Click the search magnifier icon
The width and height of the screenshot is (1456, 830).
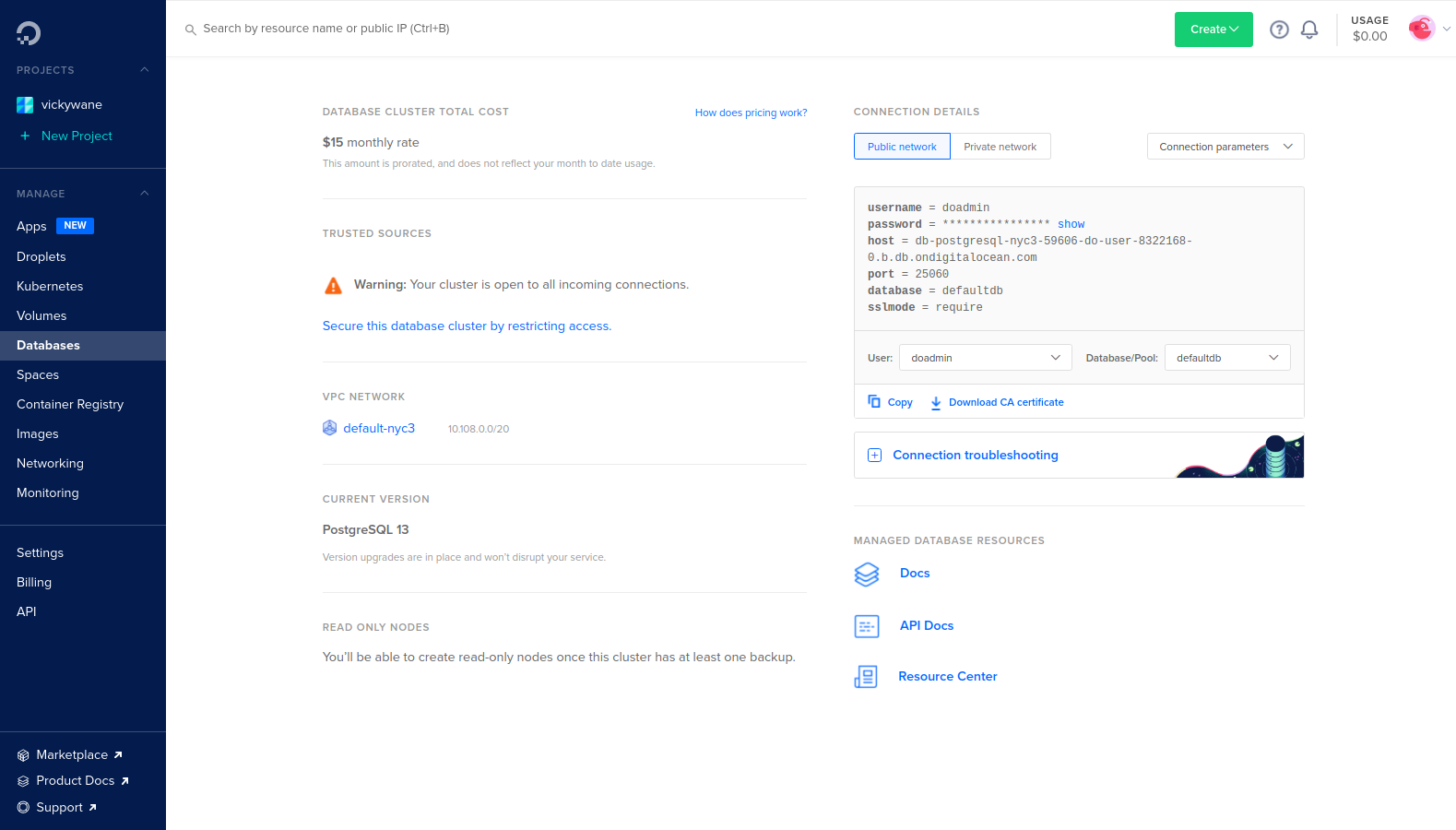pos(191,30)
